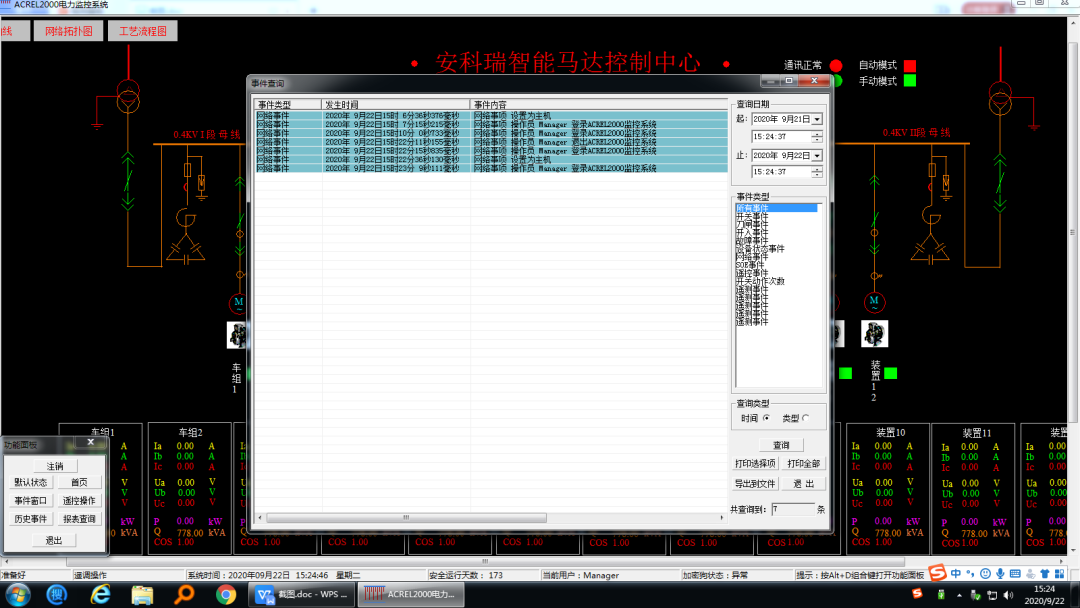The width and height of the screenshot is (1080, 608).
Task: Select 开关动作次数 in event type list
Action: pos(760,281)
